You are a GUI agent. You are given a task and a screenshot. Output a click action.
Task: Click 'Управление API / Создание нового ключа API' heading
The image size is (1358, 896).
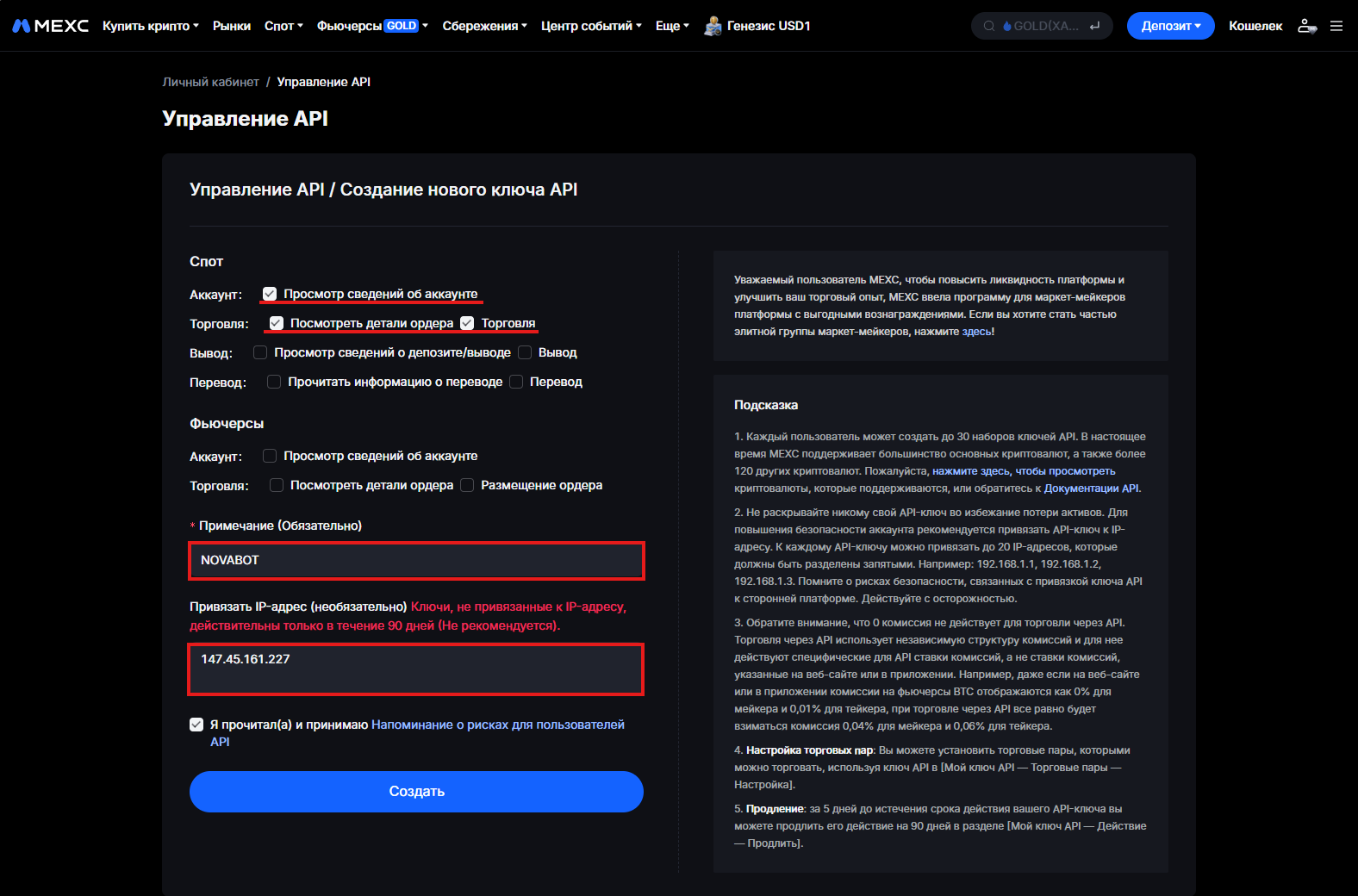coord(383,190)
